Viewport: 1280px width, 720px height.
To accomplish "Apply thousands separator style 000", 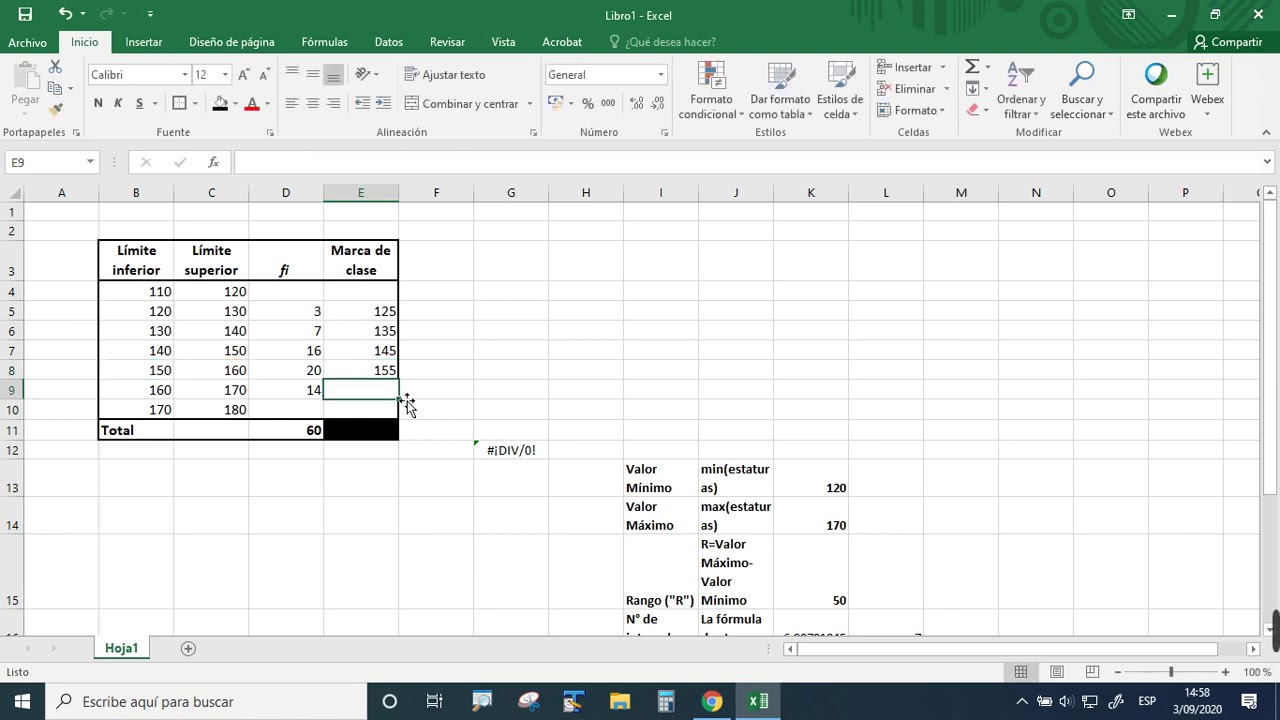I will click(608, 103).
